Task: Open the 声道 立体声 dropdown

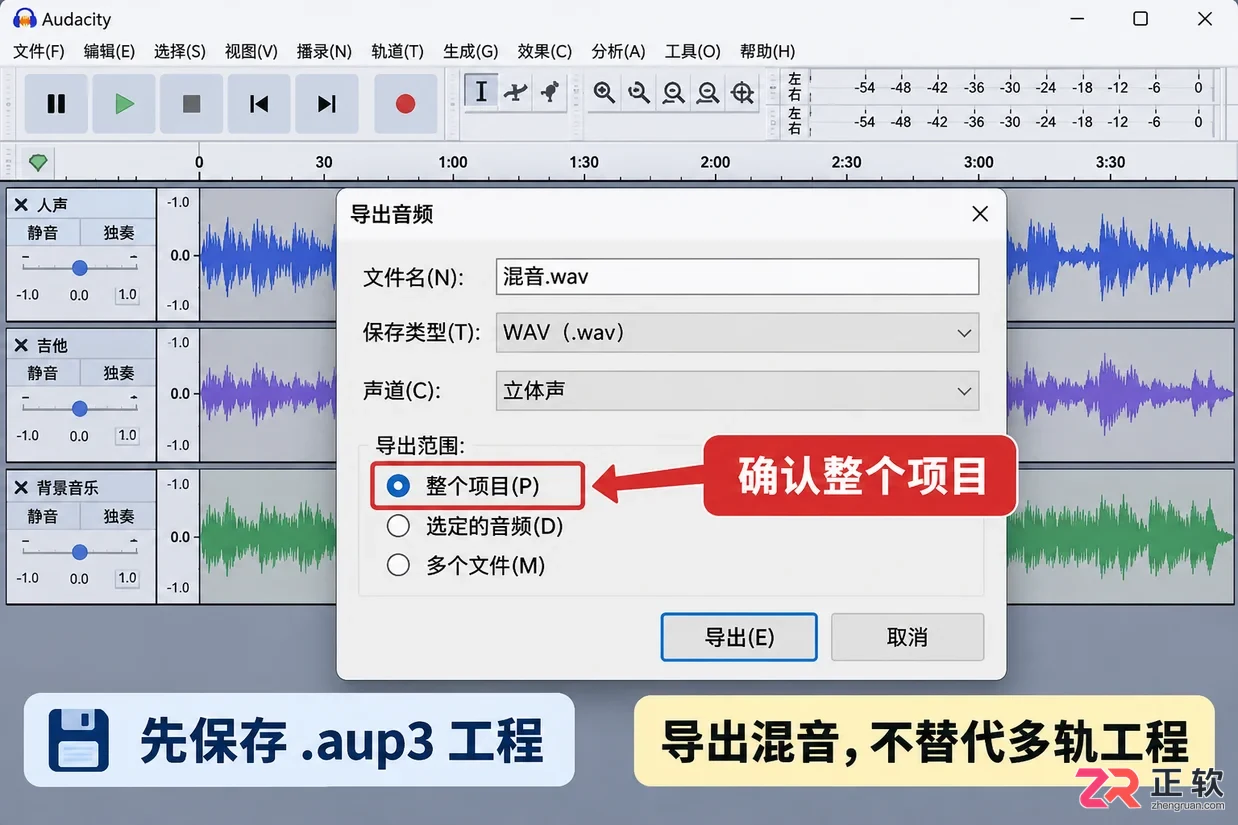Action: click(737, 391)
